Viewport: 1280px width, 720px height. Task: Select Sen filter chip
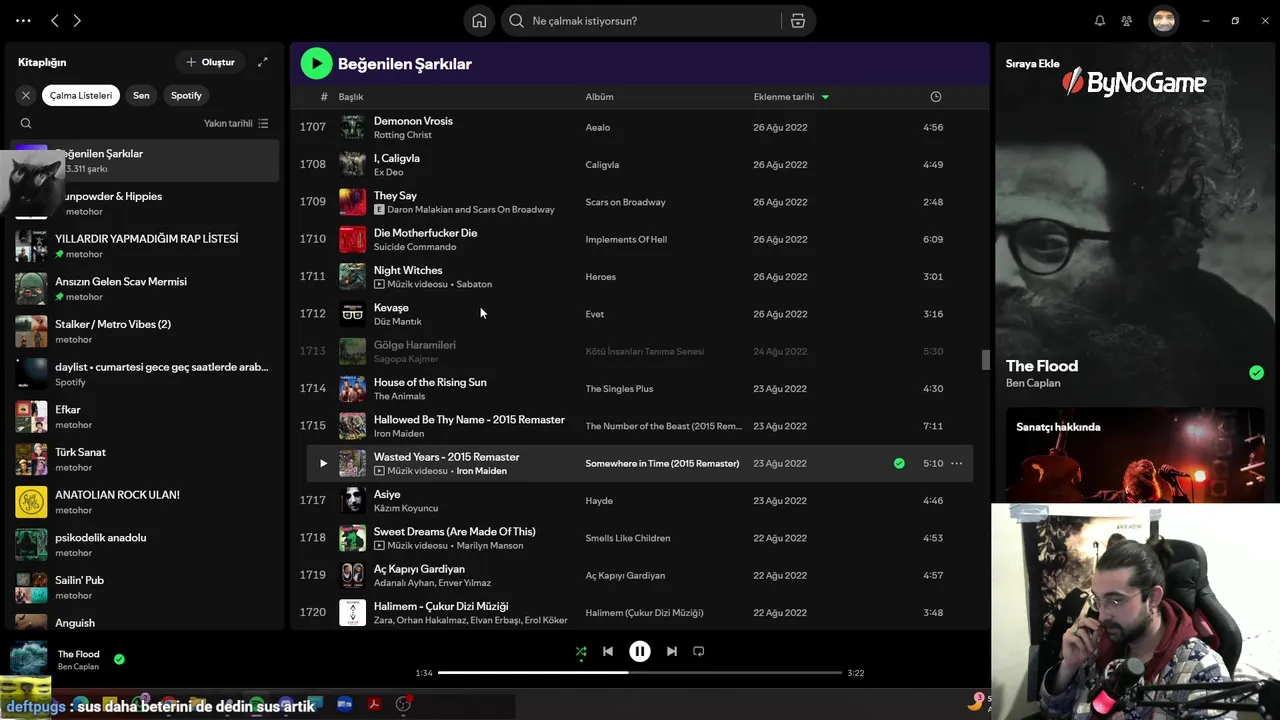point(141,95)
